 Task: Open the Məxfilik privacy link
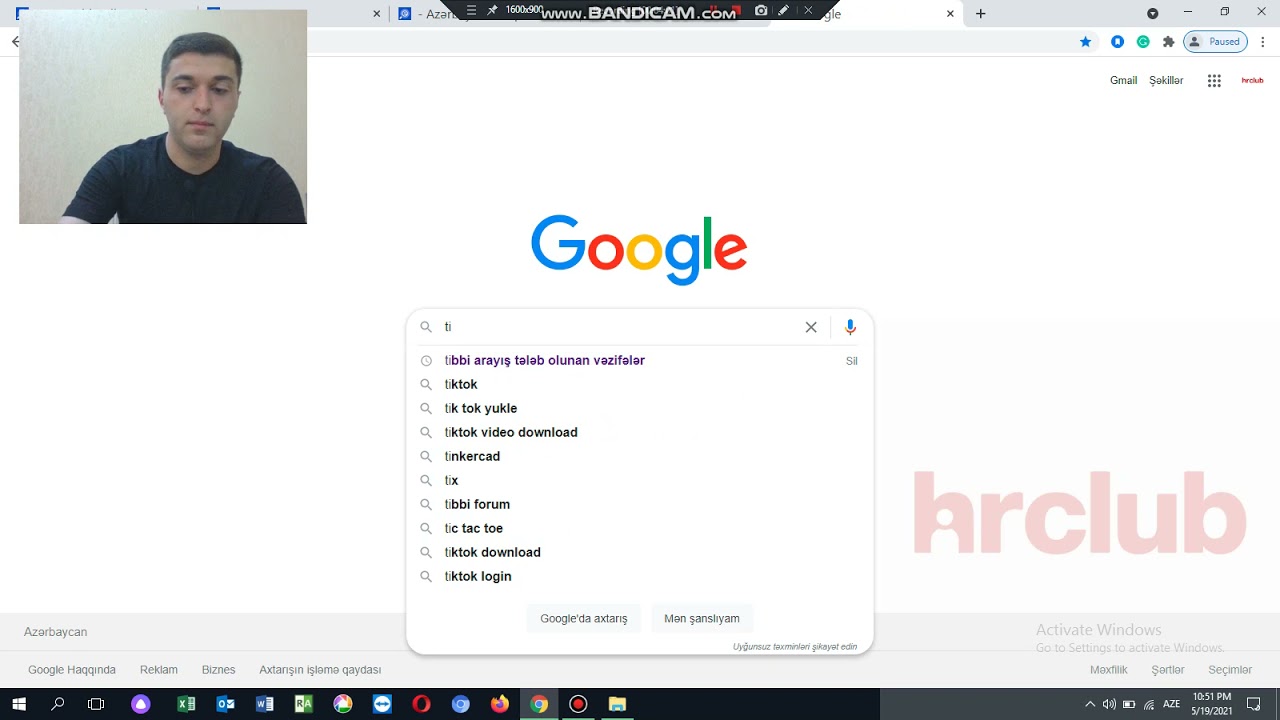tap(1108, 670)
